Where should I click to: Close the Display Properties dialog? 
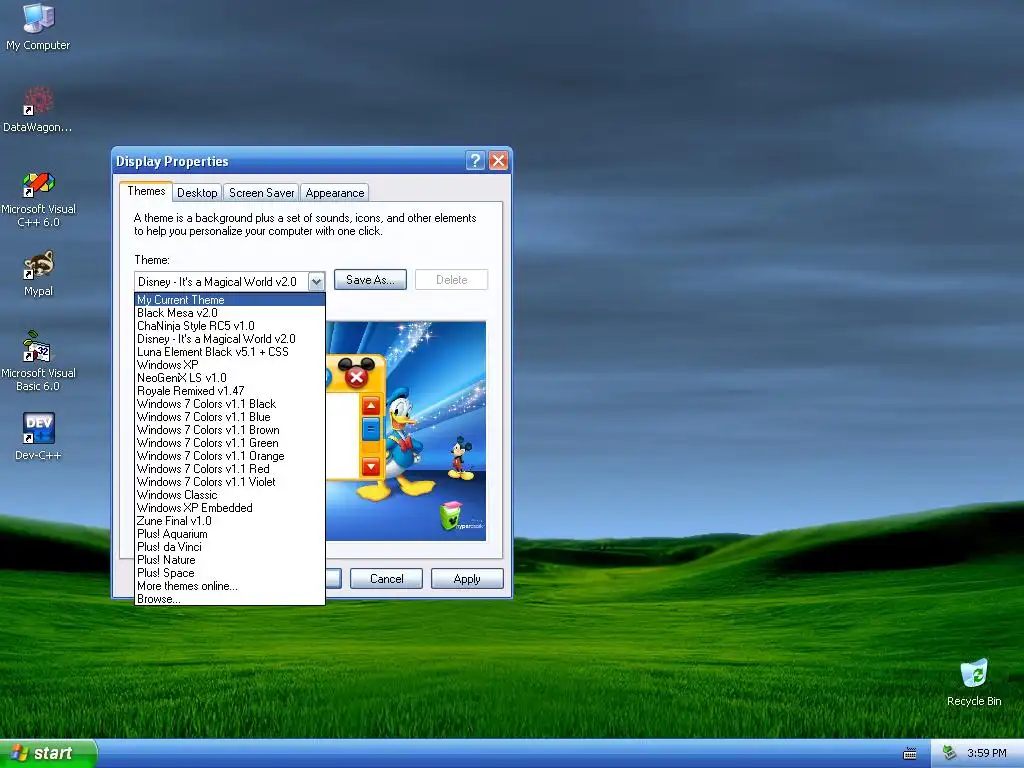498,161
